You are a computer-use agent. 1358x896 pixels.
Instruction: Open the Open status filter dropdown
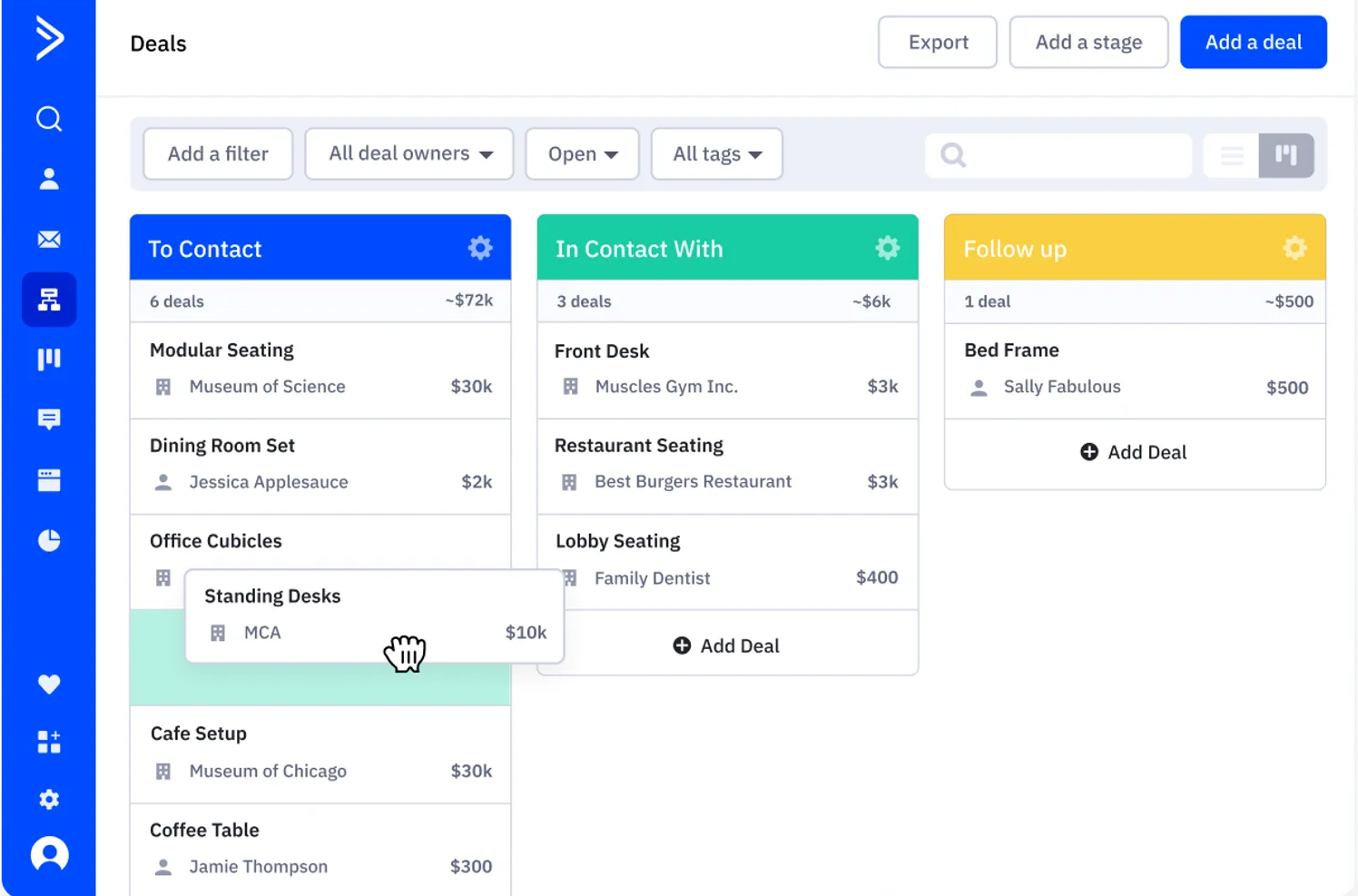click(582, 153)
